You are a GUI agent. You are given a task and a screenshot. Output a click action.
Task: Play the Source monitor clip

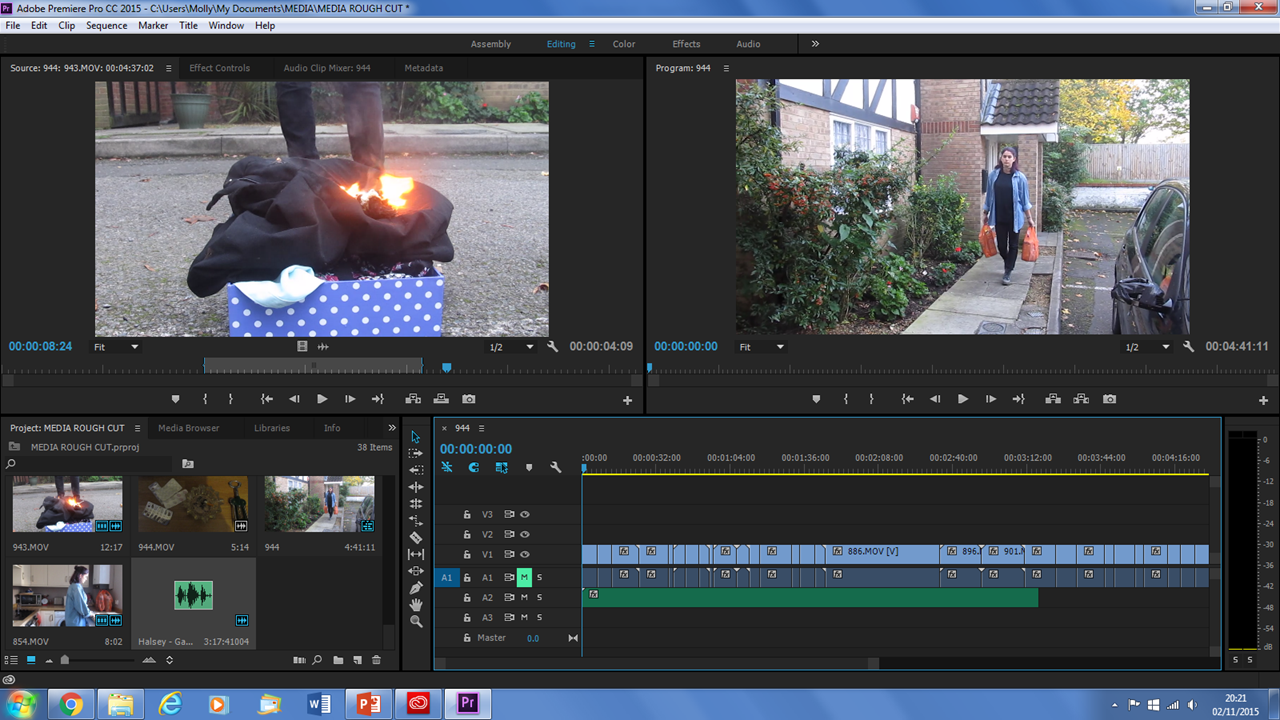click(322, 399)
